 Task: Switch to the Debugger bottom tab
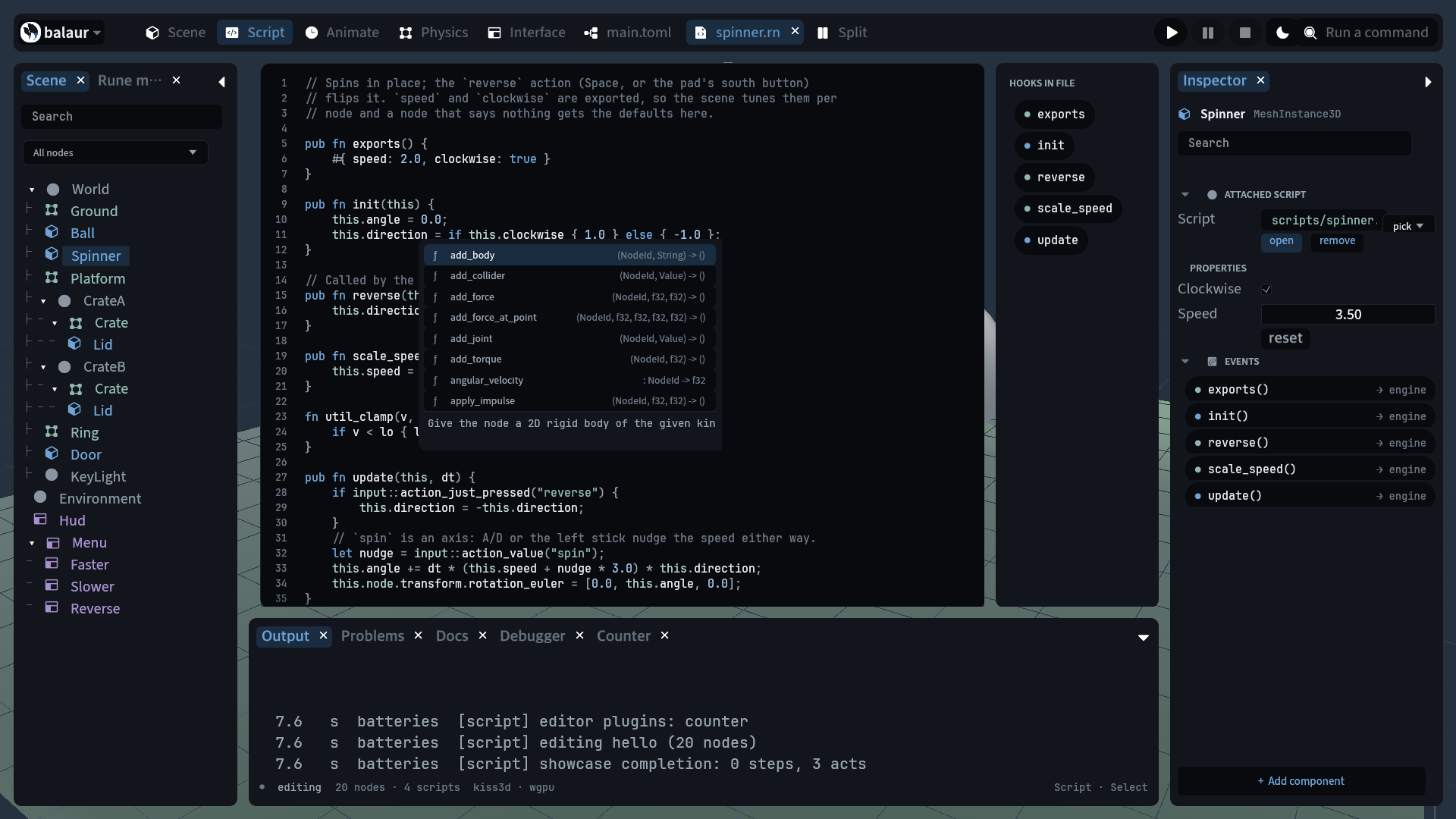[532, 636]
